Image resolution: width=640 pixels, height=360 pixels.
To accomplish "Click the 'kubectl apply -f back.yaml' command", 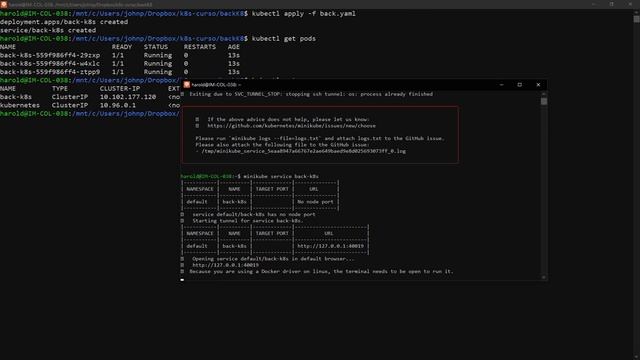I will click(x=303, y=13).
